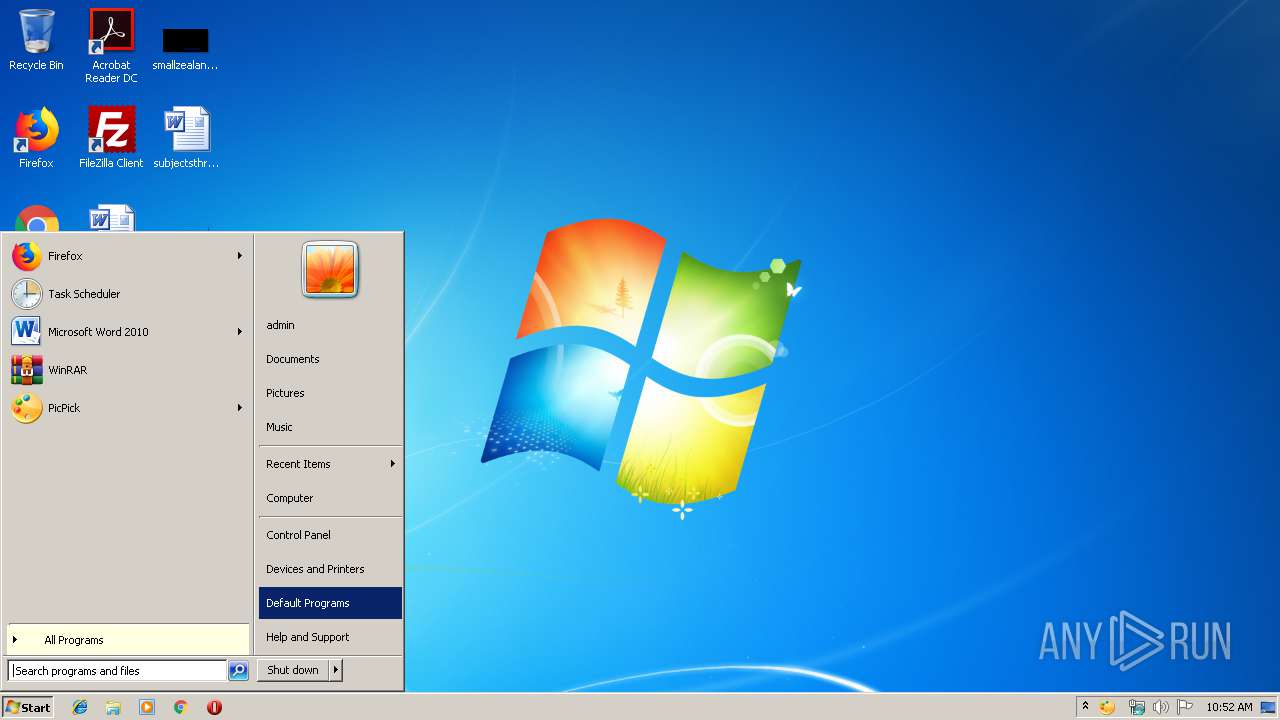
Task: Click the user account flower picture
Action: tap(330, 270)
